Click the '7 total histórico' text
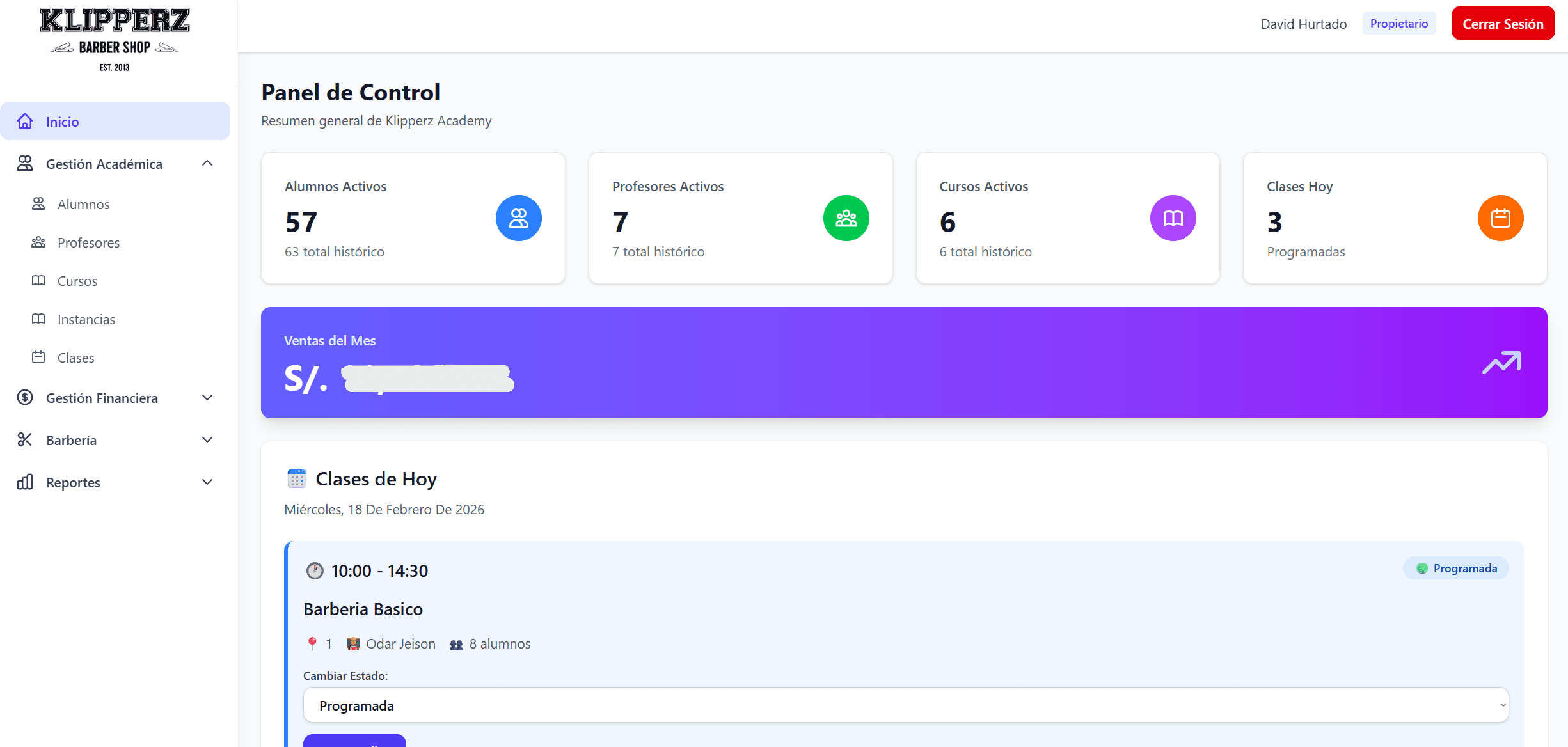1568x747 pixels. click(658, 252)
